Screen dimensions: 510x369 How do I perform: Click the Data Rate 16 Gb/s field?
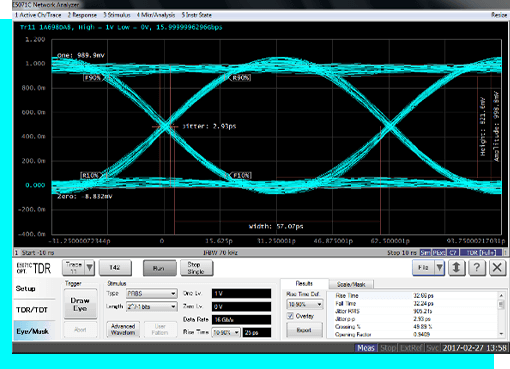coord(241,319)
